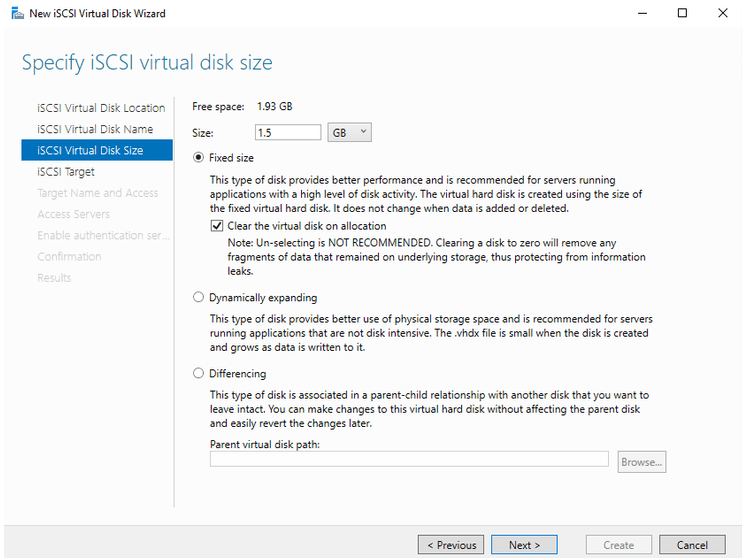This screenshot has width=742, height=558.
Task: Jump to the iSCSI Target step
Action: (x=66, y=172)
